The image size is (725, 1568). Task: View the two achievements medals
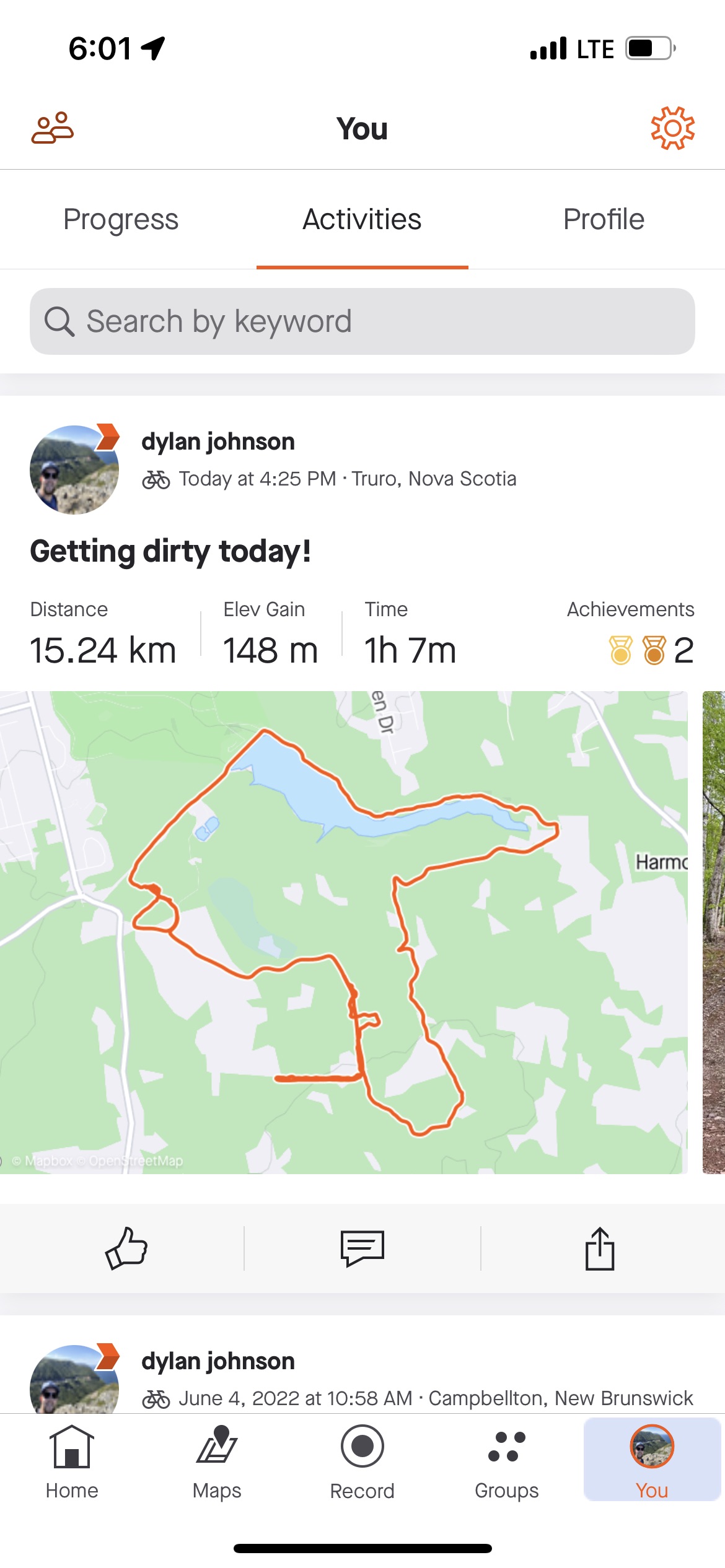click(651, 650)
